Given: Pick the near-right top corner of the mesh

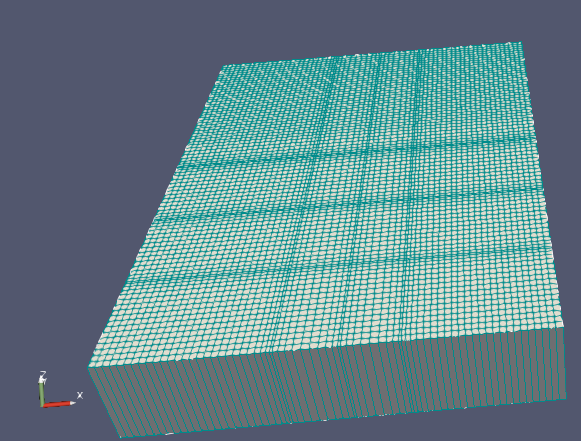Looking at the screenshot, I should pos(563,328).
